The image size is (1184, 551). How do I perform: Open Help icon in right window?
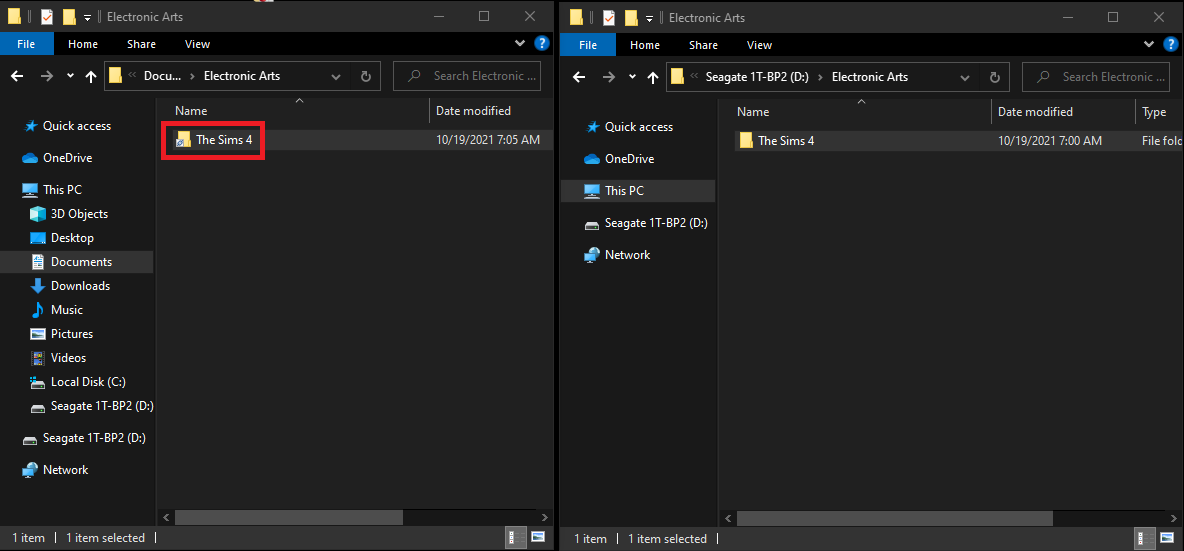(x=1170, y=44)
